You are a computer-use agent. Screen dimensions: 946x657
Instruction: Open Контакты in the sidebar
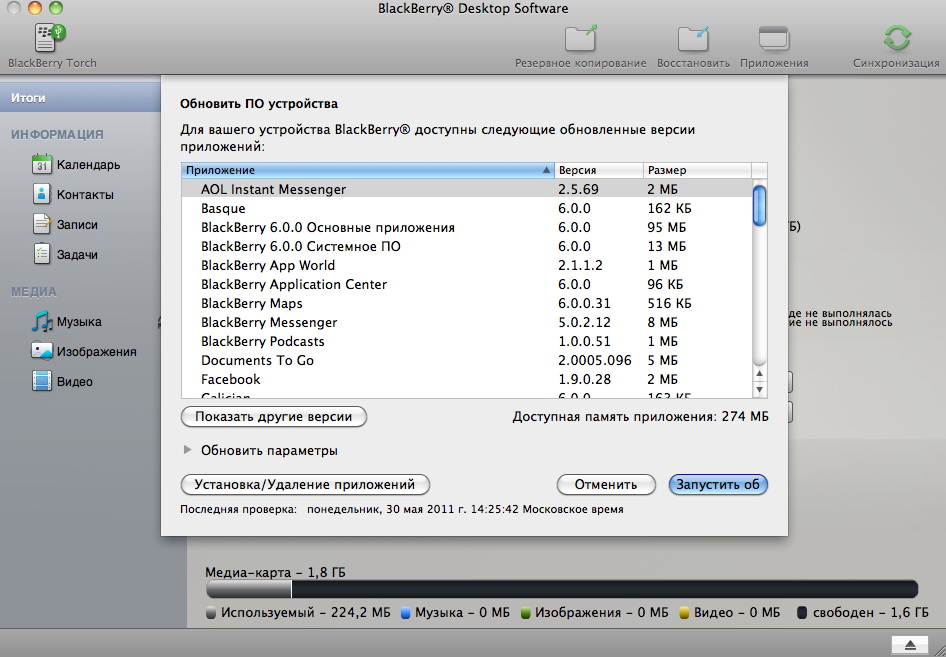(x=85, y=195)
